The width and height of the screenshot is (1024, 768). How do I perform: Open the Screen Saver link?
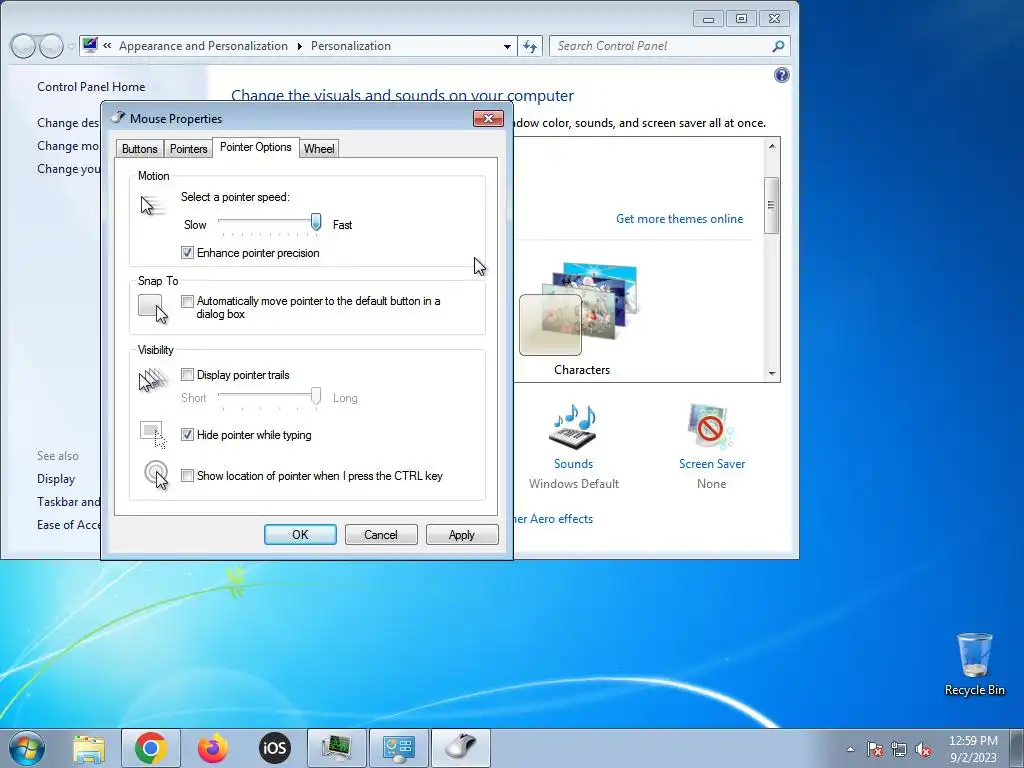712,464
